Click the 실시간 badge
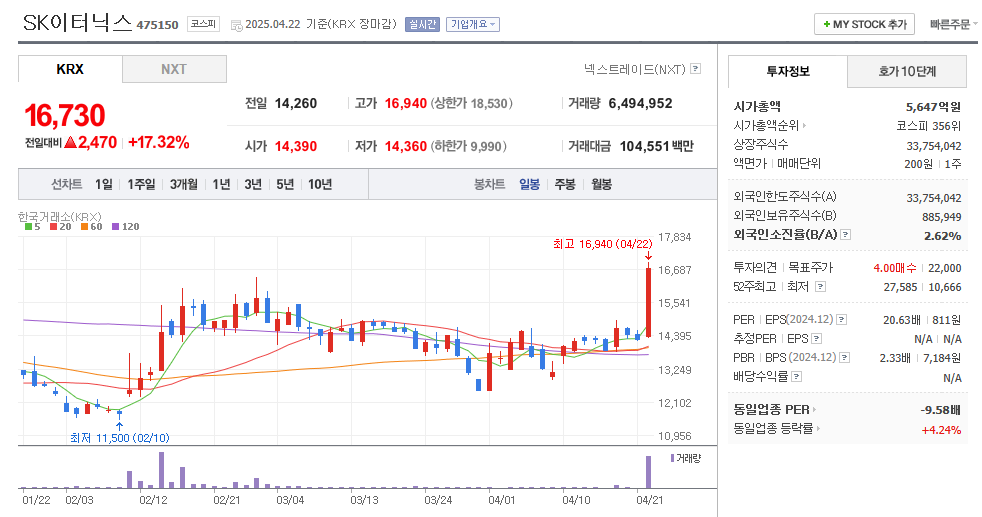 pyautogui.click(x=422, y=24)
